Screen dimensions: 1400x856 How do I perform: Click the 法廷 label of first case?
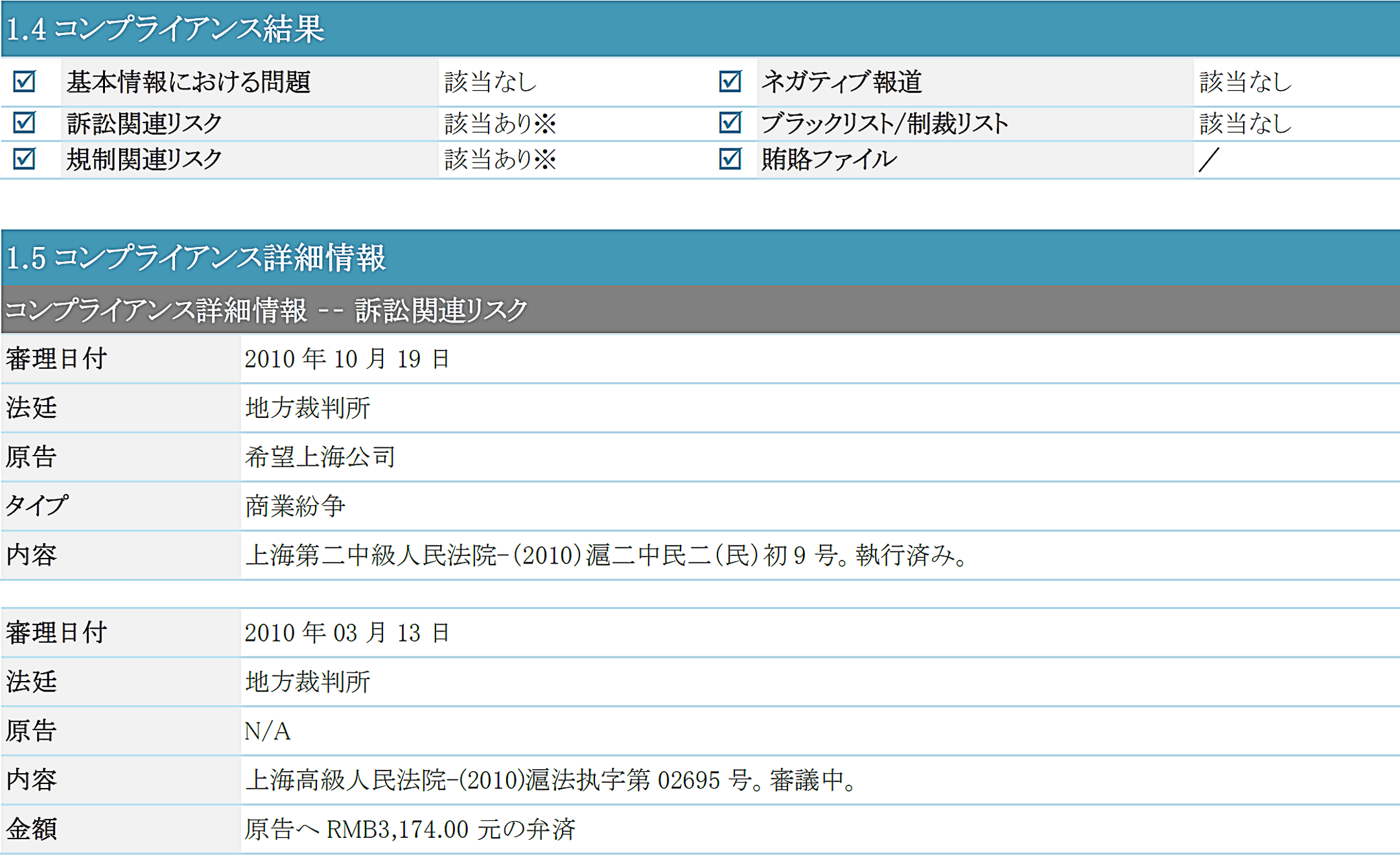(x=31, y=408)
